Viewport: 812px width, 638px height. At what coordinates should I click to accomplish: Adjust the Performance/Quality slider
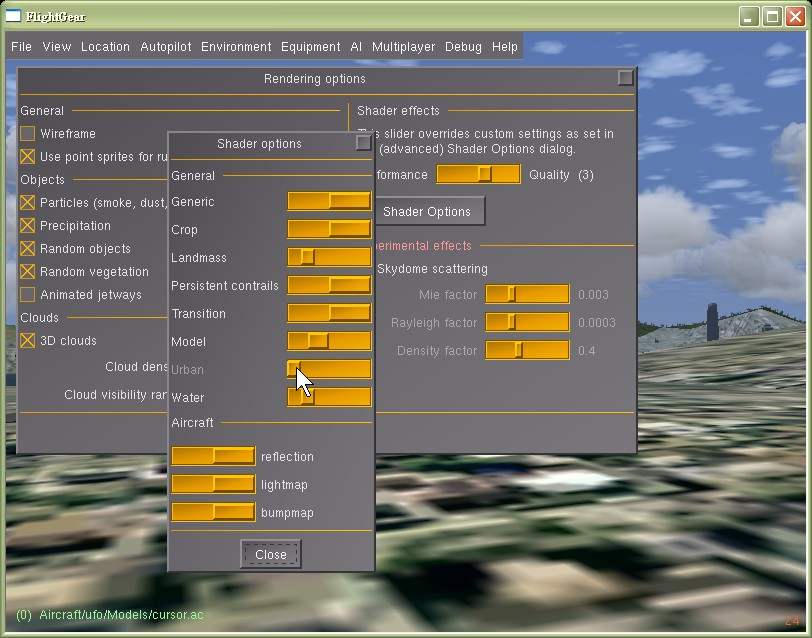[x=478, y=174]
